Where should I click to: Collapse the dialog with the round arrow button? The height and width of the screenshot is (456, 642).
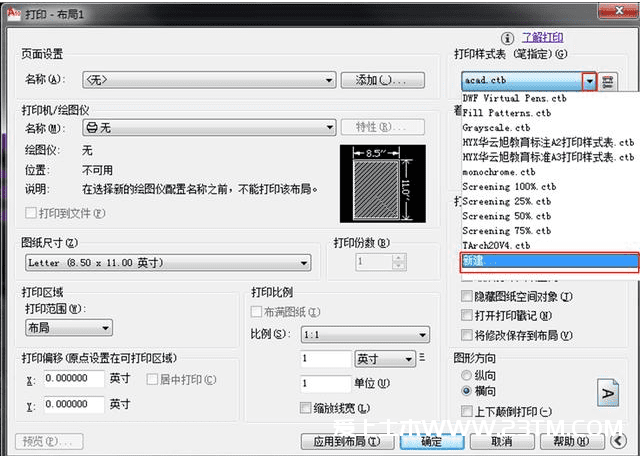[x=619, y=441]
